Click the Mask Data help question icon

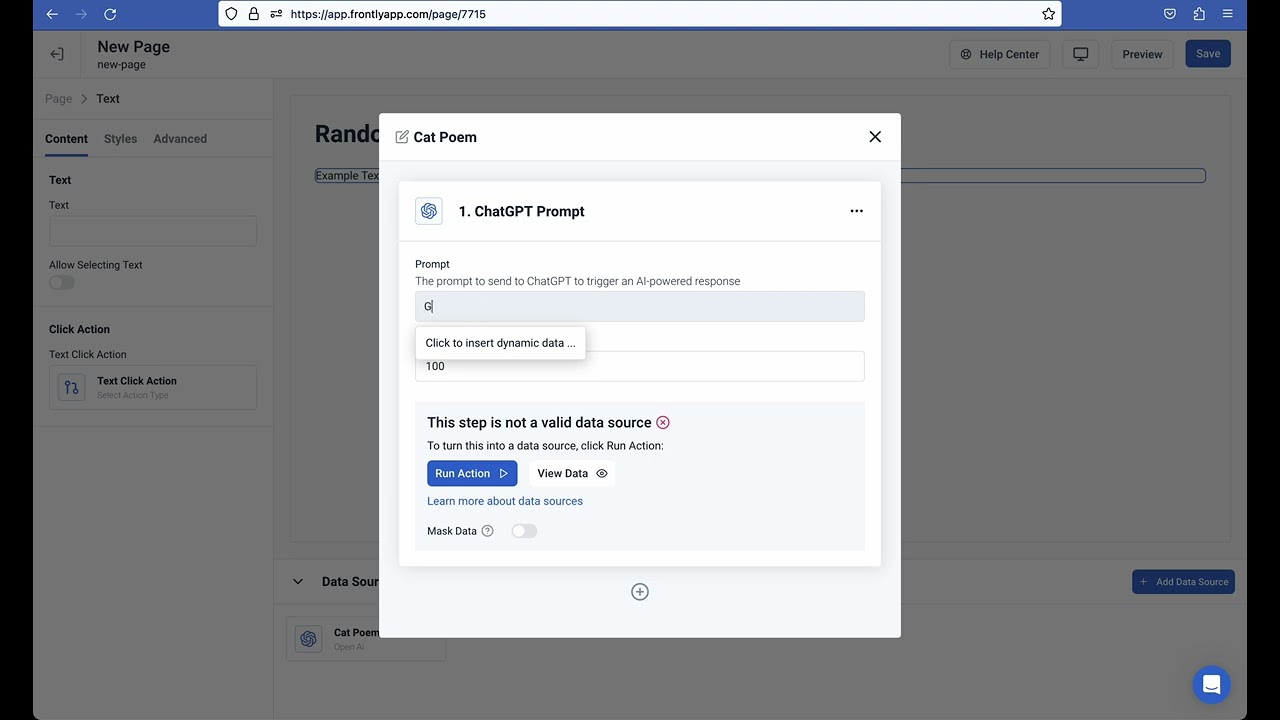coord(487,531)
